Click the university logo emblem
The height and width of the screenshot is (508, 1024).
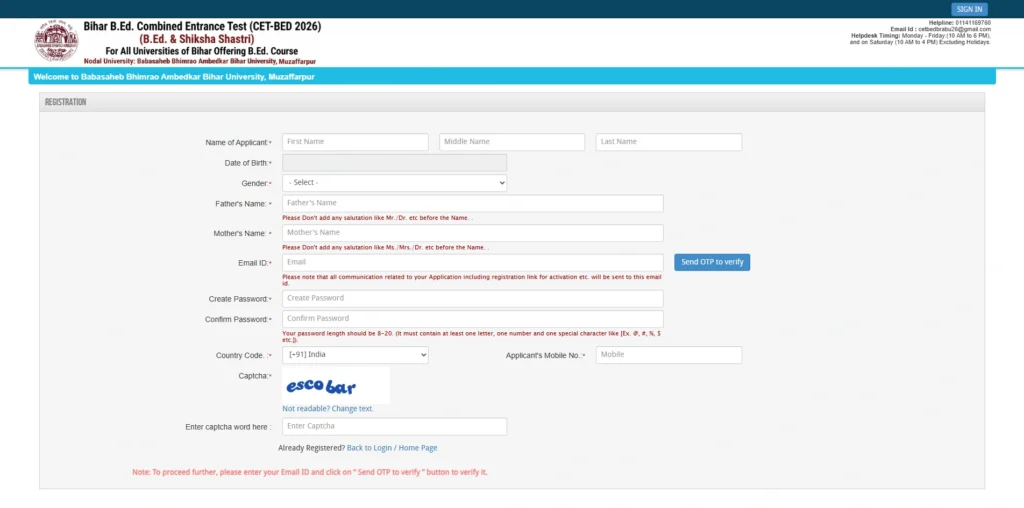point(56,42)
